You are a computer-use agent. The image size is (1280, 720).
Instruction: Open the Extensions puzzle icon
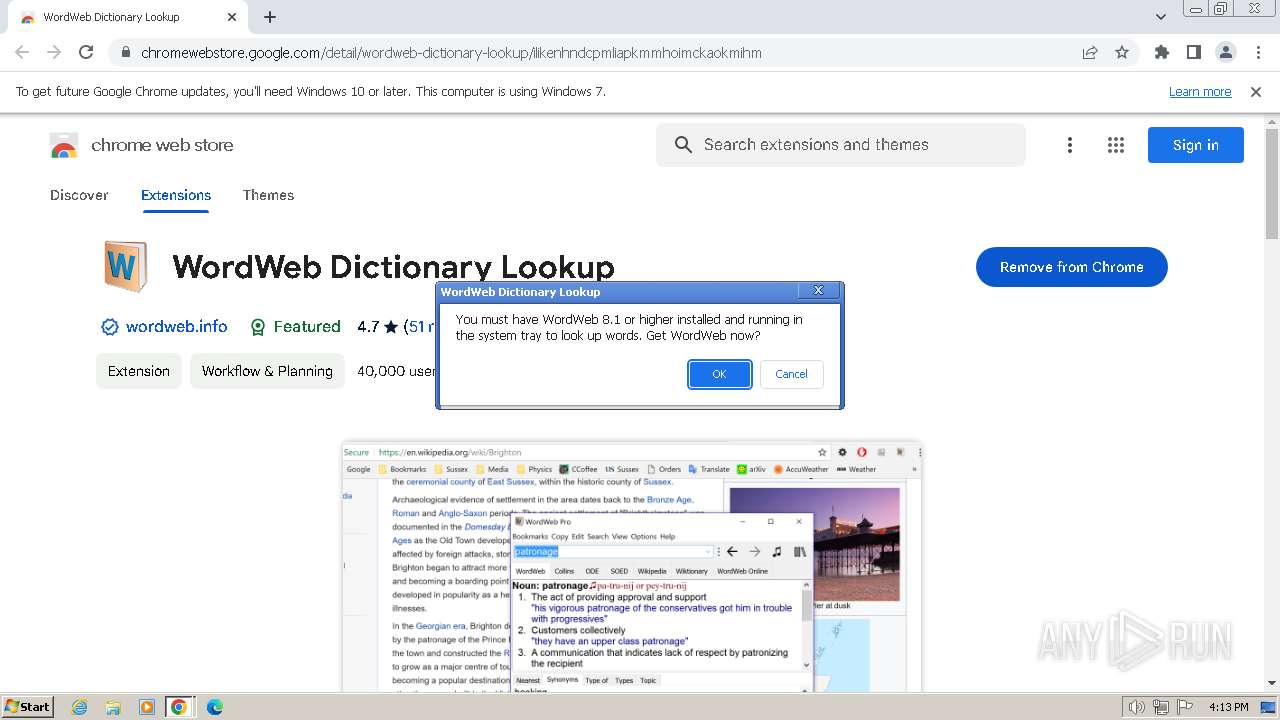click(1161, 52)
